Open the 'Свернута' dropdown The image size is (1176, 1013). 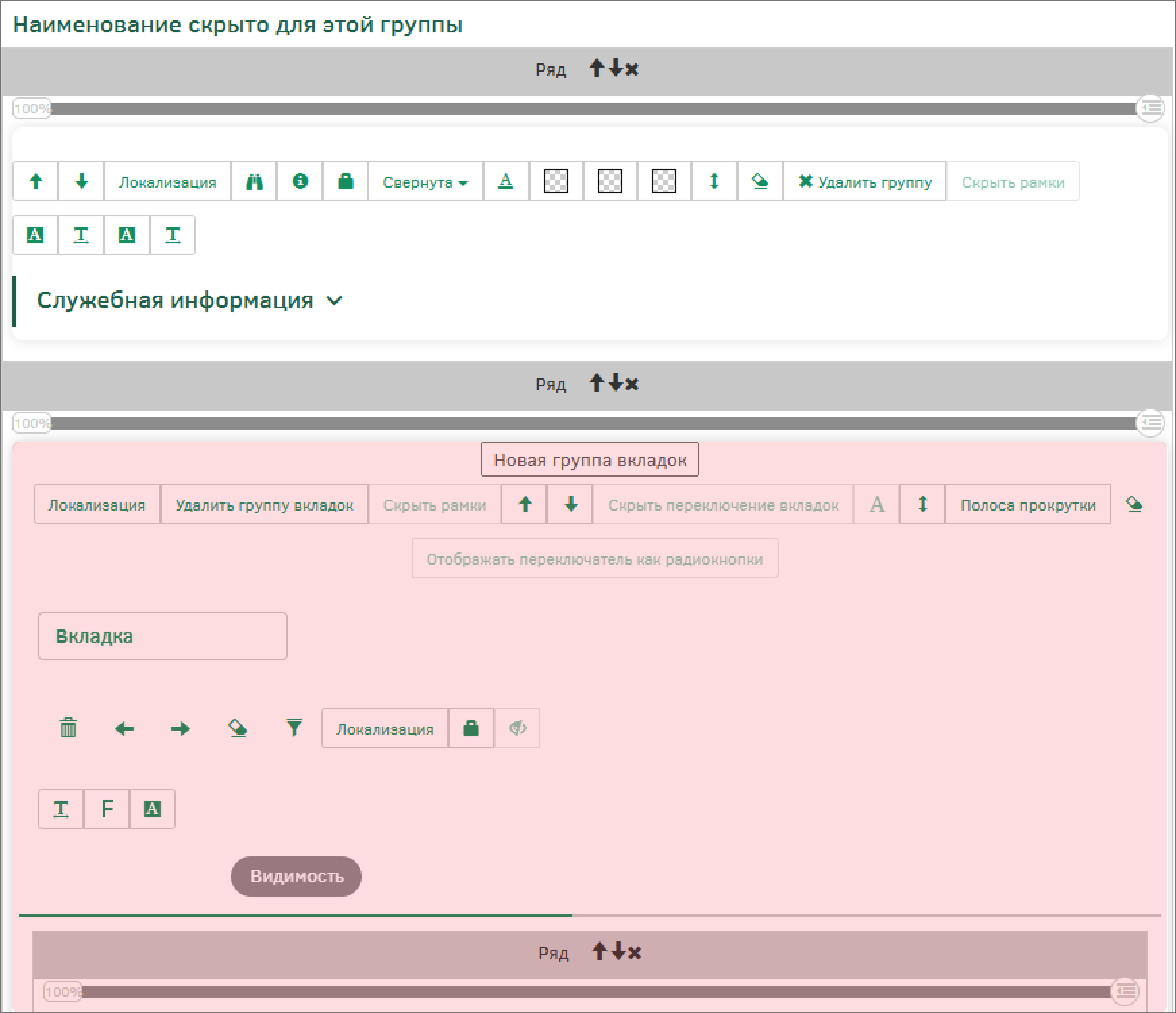pyautogui.click(x=425, y=182)
